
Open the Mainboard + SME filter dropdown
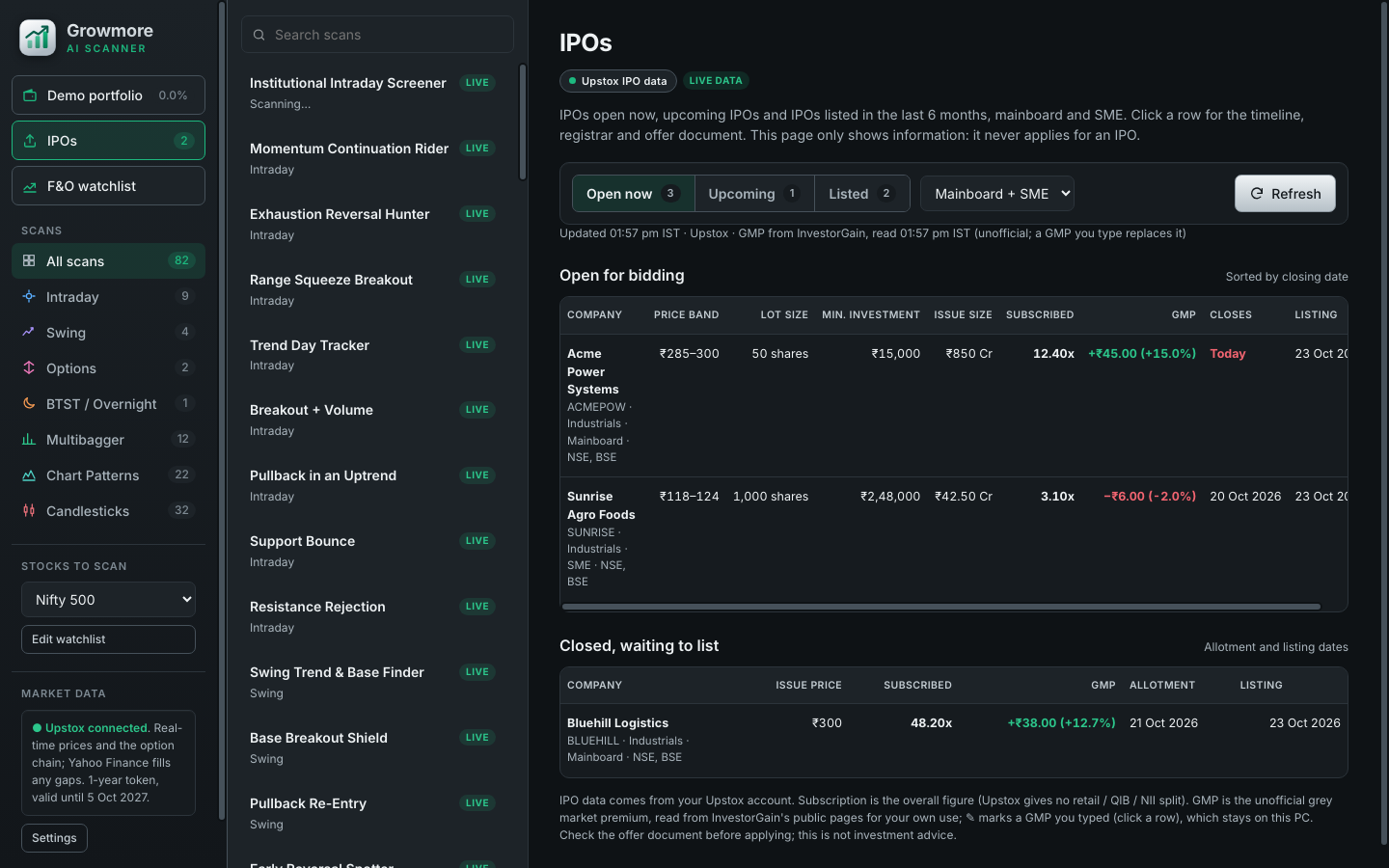tap(997, 194)
